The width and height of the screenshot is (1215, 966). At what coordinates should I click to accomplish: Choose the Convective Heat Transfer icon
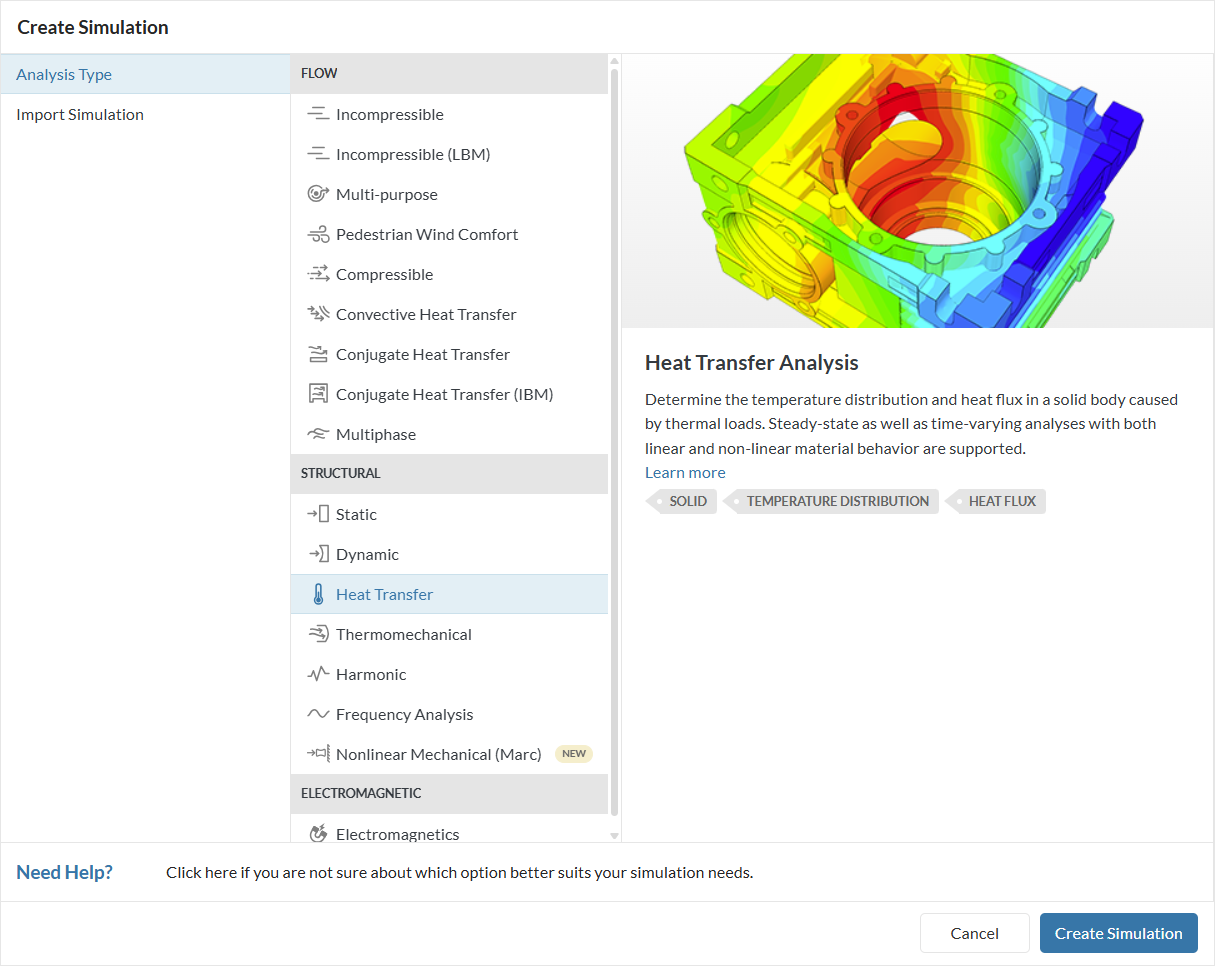click(x=318, y=314)
